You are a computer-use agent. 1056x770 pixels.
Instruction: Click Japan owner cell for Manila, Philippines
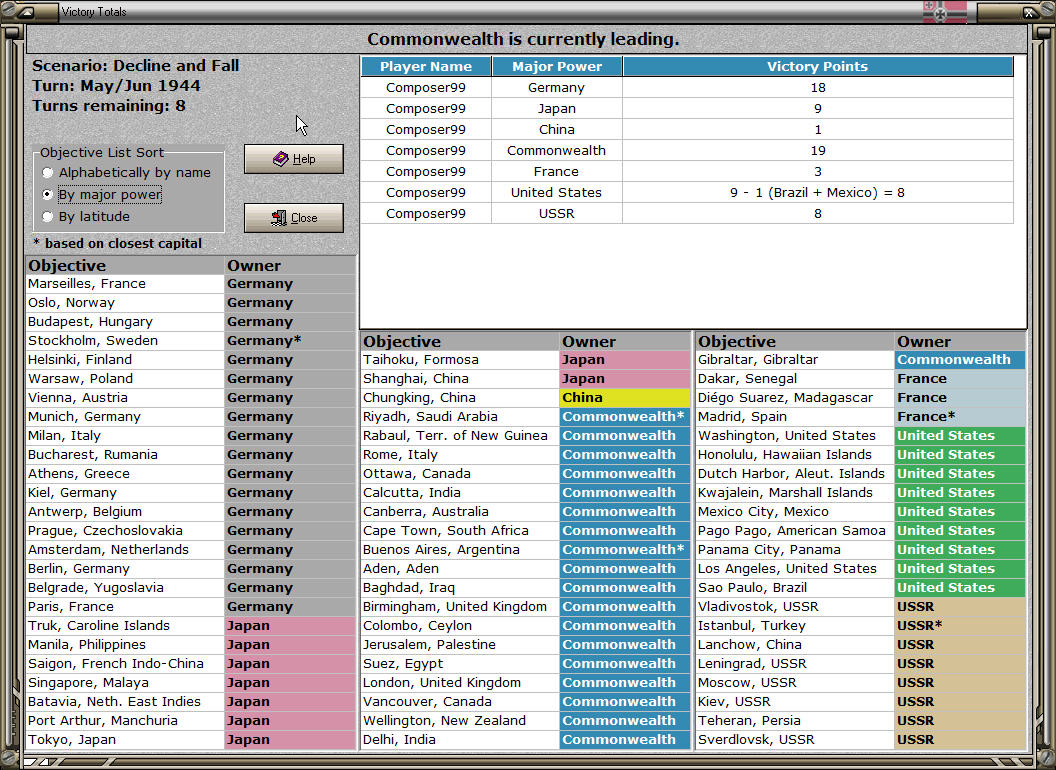tap(290, 645)
